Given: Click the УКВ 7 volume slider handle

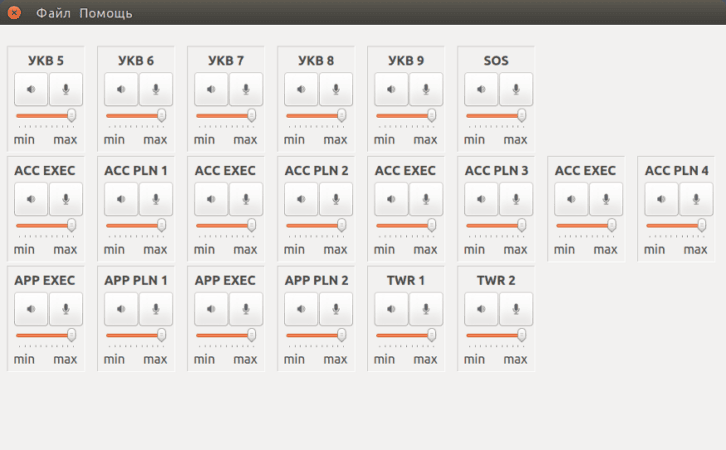Looking at the screenshot, I should (x=251, y=115).
